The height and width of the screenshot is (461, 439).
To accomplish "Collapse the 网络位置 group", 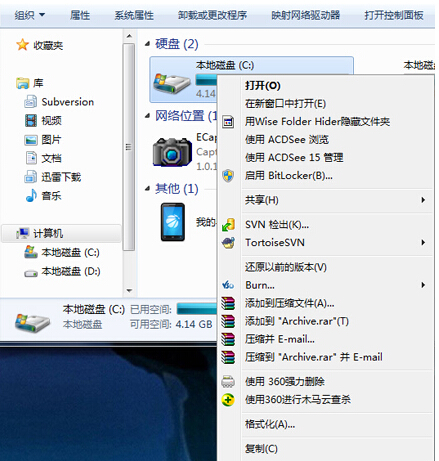I will [x=148, y=116].
